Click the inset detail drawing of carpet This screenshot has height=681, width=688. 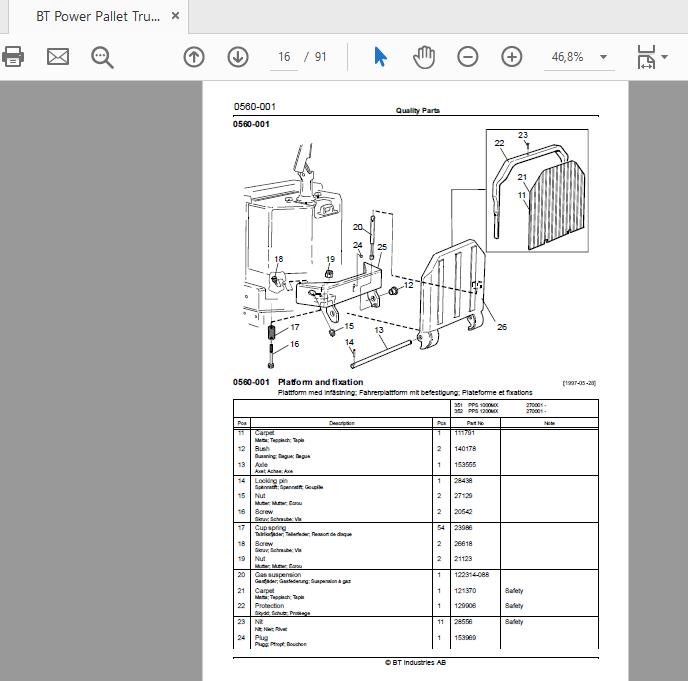537,190
